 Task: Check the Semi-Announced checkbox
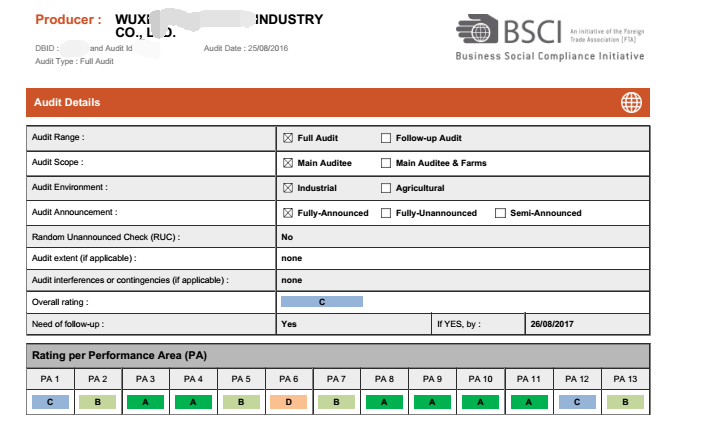coord(500,213)
